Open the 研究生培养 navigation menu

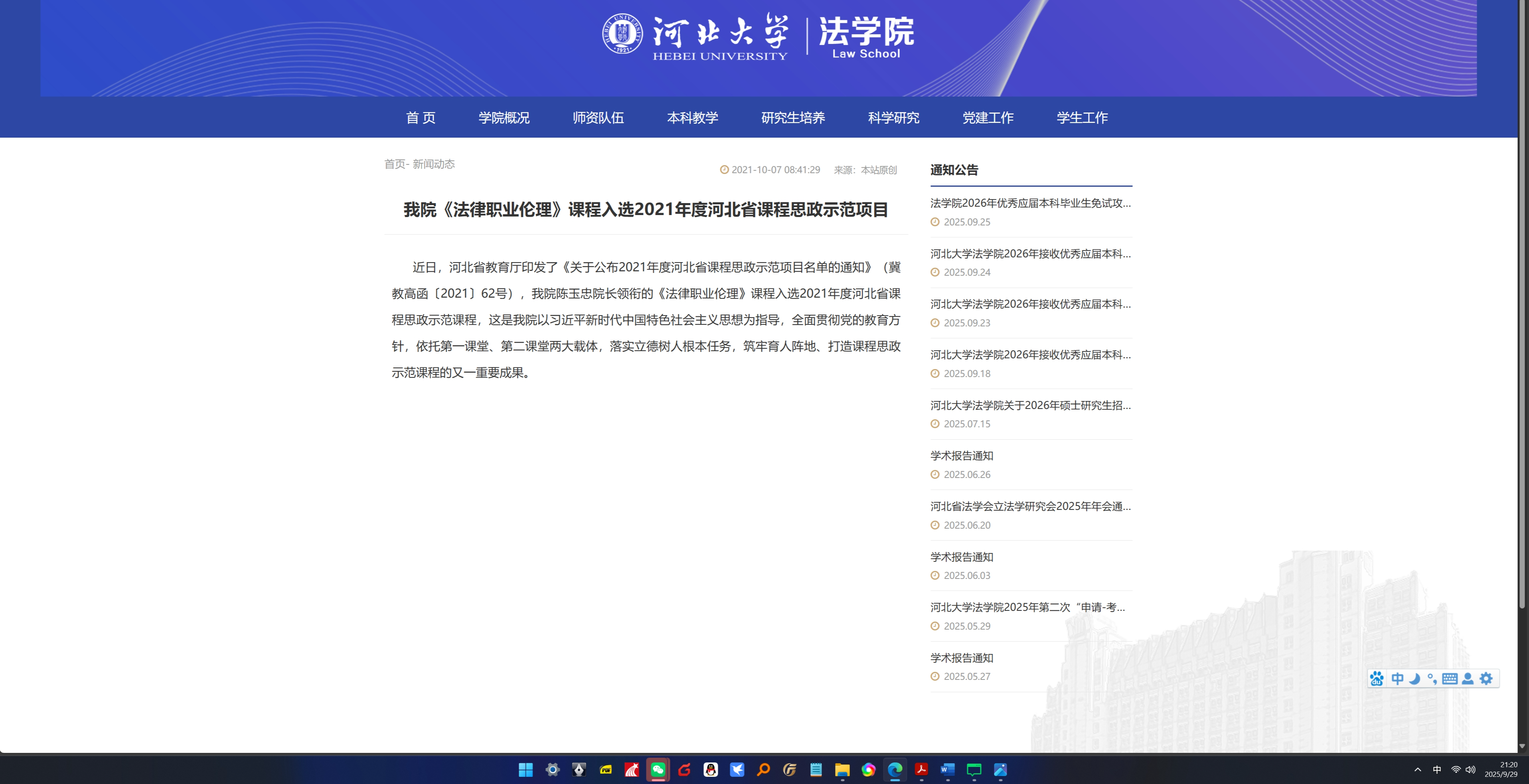click(793, 118)
